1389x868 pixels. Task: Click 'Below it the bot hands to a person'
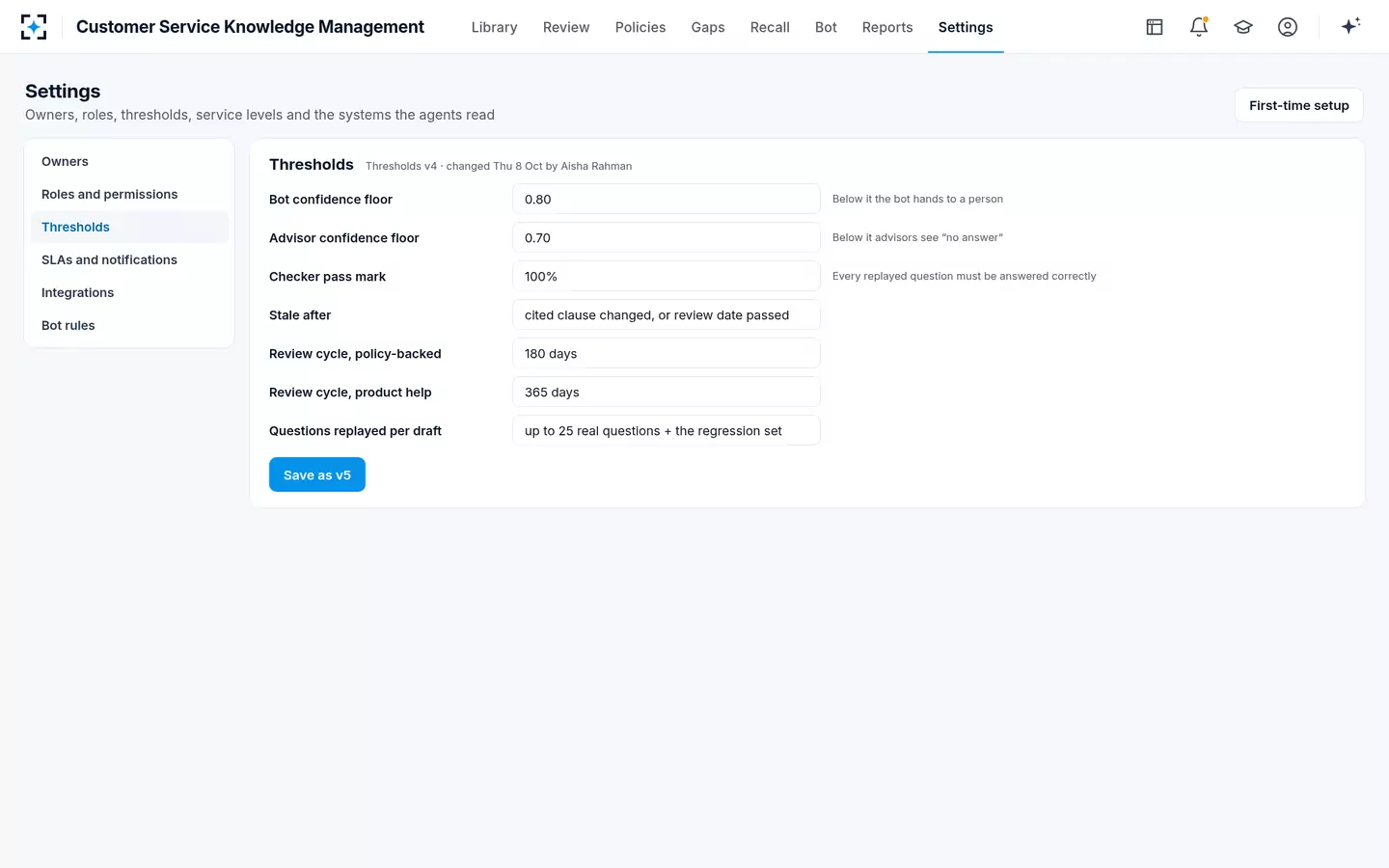coord(917,199)
